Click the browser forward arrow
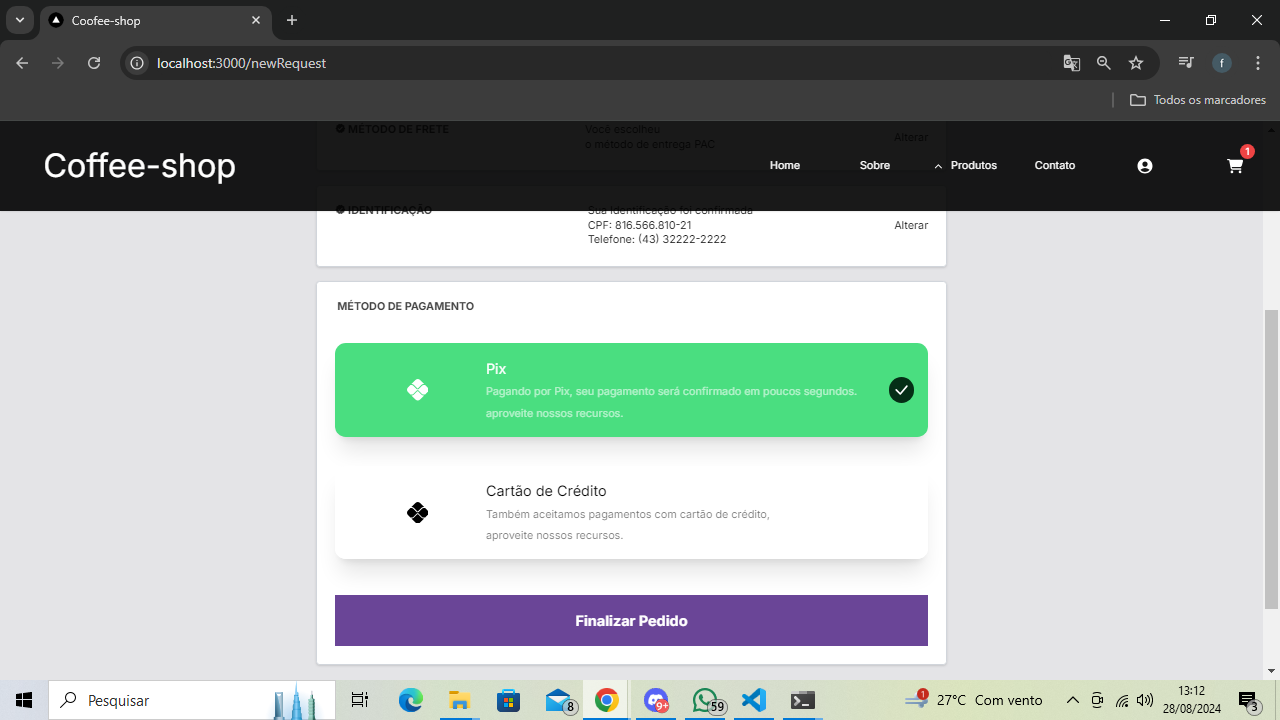1280x720 pixels. point(58,63)
